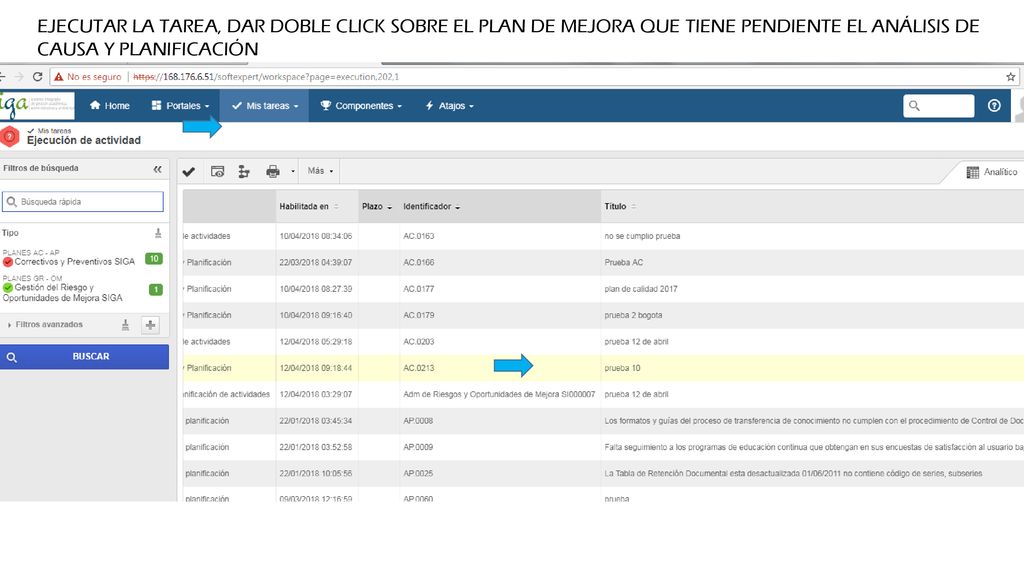Open the Más dropdown
The height and width of the screenshot is (576, 1024).
[x=321, y=171]
